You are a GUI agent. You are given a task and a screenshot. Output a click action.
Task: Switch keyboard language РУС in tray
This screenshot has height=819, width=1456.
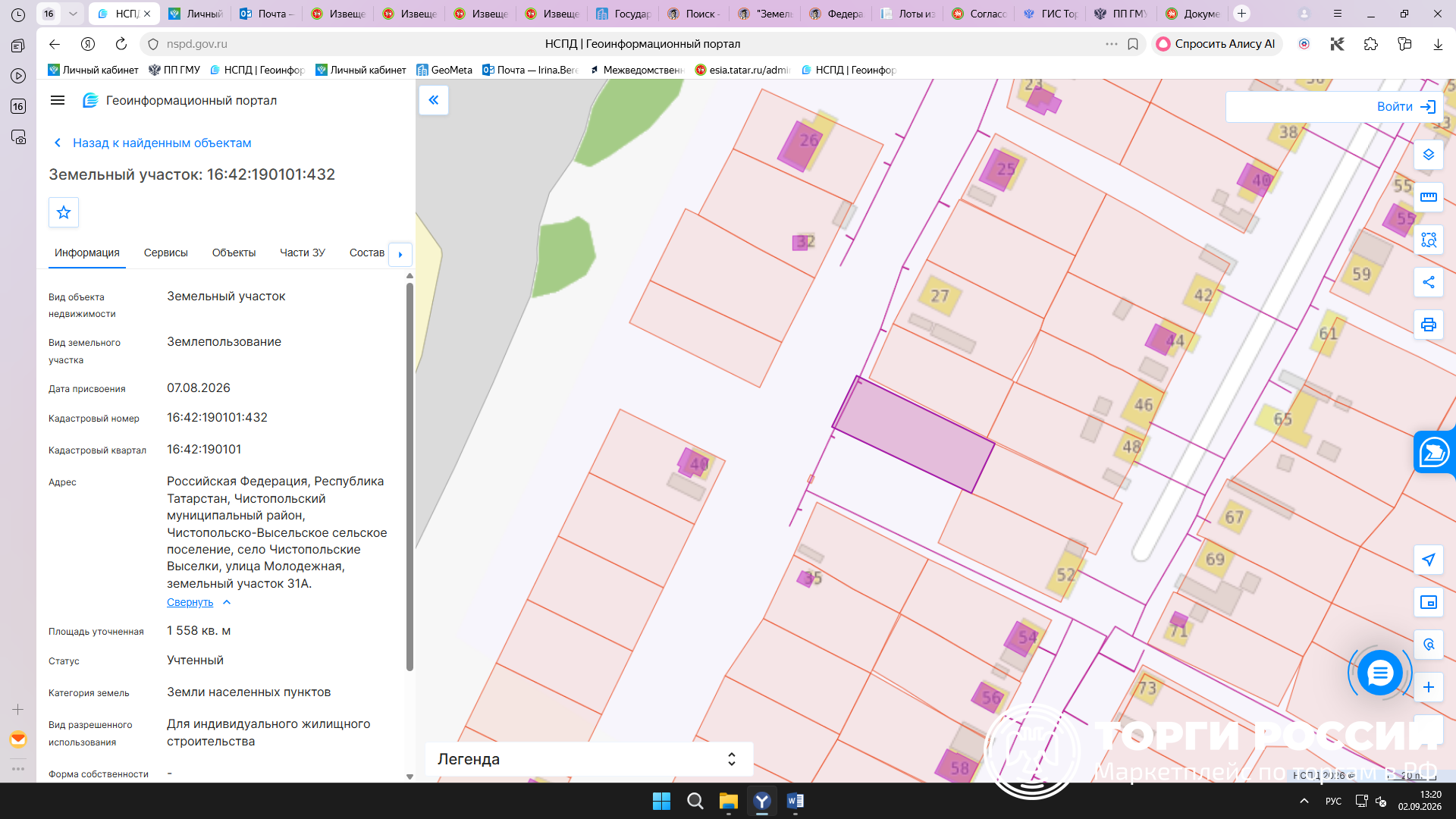[x=1333, y=801]
